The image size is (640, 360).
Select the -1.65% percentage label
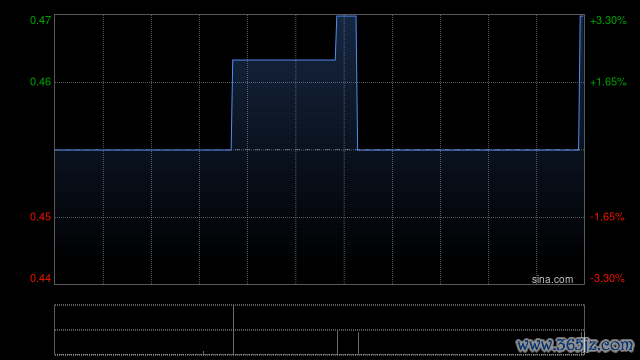[x=607, y=217]
